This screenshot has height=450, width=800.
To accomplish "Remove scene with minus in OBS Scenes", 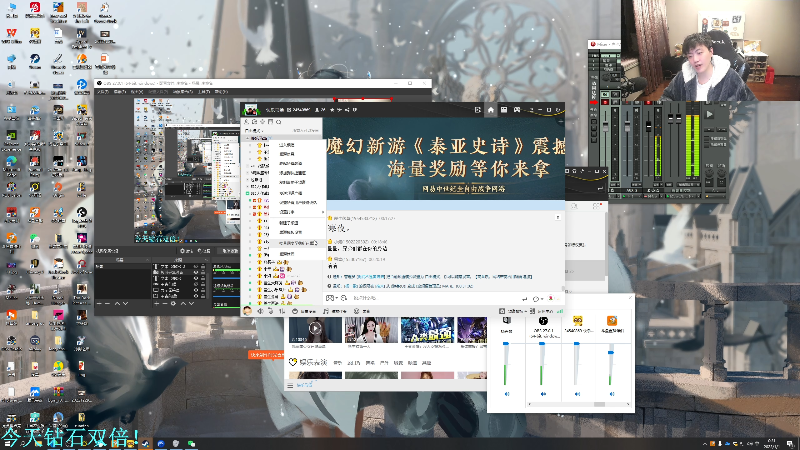I will click(x=107, y=304).
